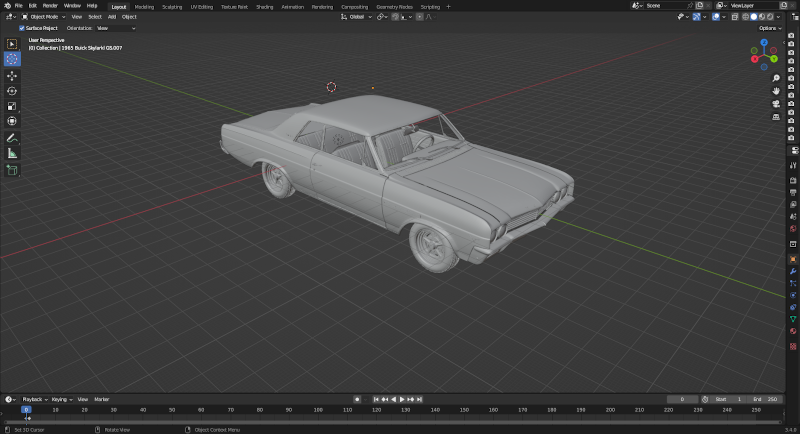The width and height of the screenshot is (800, 434).
Task: Click the Marker menu in timeline
Action: (102, 399)
